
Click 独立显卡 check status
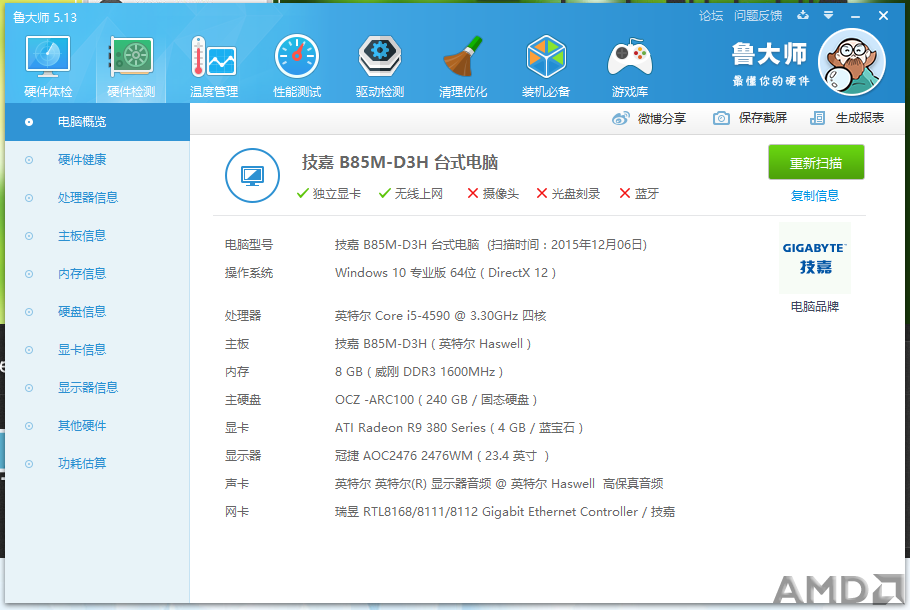pos(328,194)
